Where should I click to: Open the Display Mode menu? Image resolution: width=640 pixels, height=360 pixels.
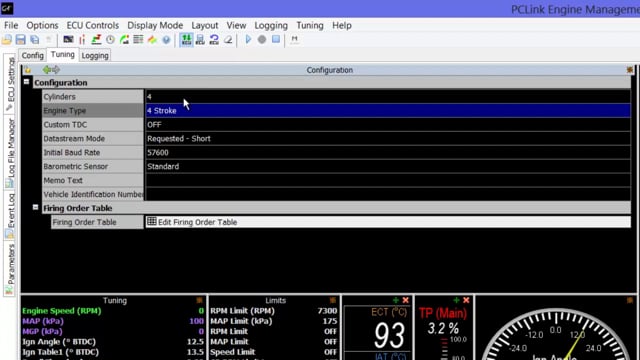point(155,25)
